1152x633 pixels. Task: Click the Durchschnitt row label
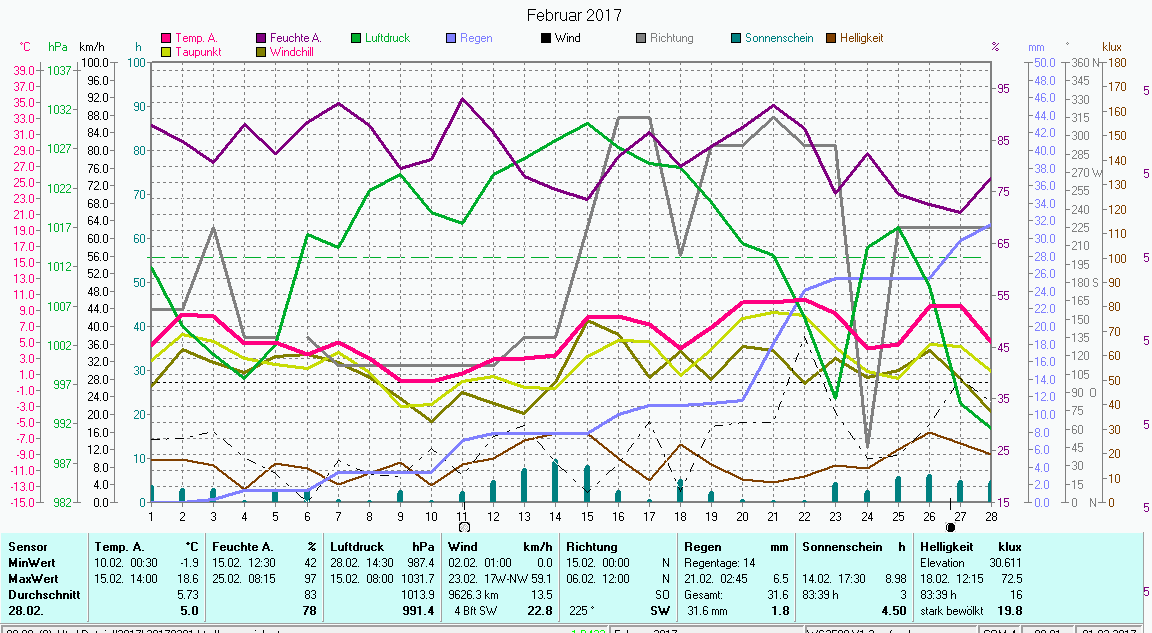pyautogui.click(x=42, y=592)
